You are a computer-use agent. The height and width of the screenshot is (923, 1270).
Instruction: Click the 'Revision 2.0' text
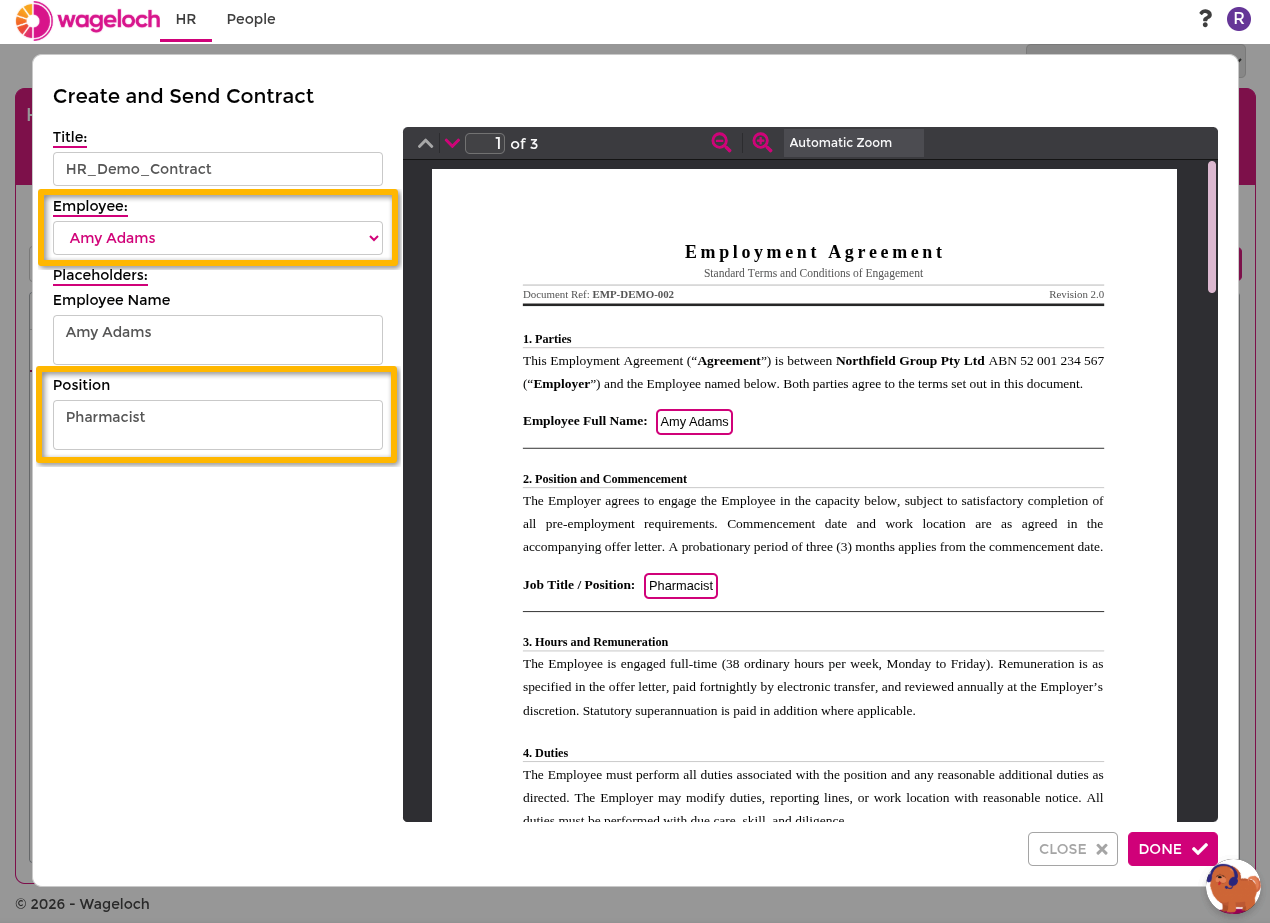(1076, 295)
